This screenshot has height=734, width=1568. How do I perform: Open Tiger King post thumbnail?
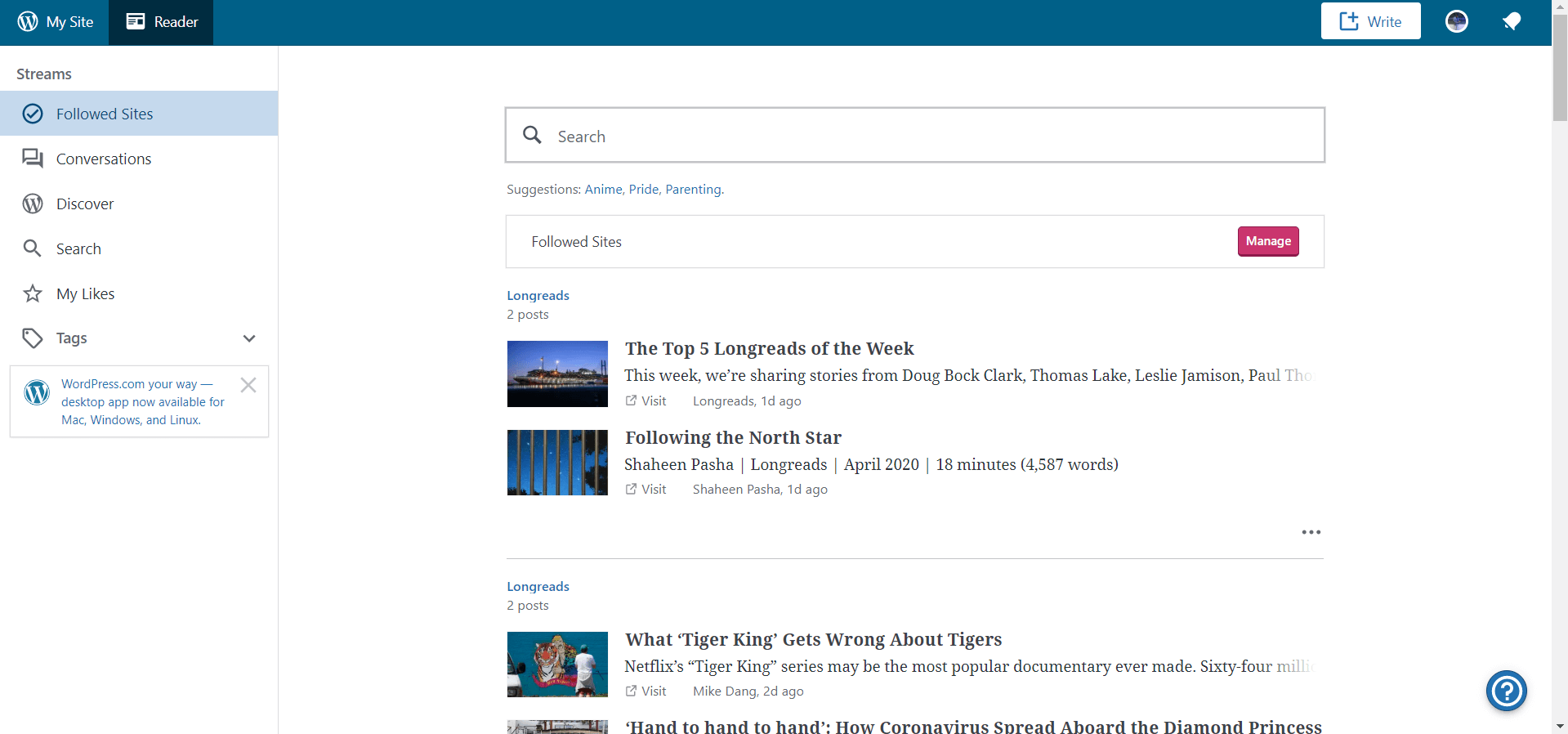pyautogui.click(x=557, y=665)
